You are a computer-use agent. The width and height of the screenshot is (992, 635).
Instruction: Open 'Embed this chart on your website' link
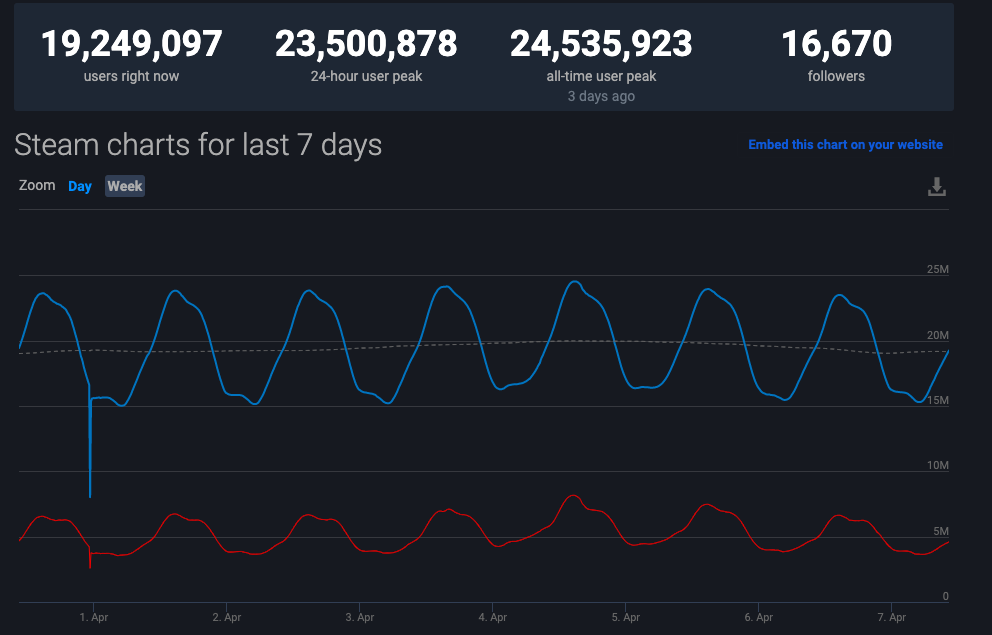coord(845,145)
